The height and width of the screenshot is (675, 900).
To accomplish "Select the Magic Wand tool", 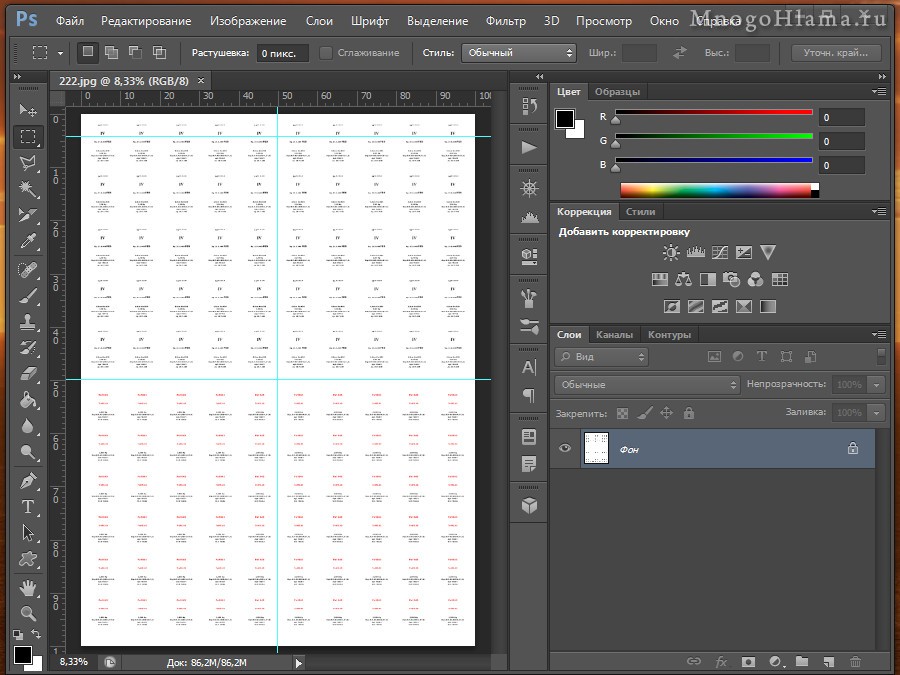I will click(x=28, y=188).
